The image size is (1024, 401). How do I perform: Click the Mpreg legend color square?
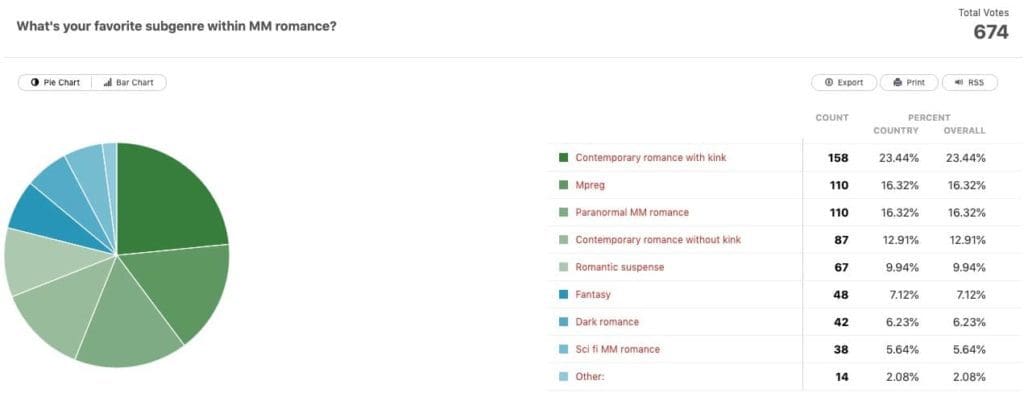click(564, 185)
